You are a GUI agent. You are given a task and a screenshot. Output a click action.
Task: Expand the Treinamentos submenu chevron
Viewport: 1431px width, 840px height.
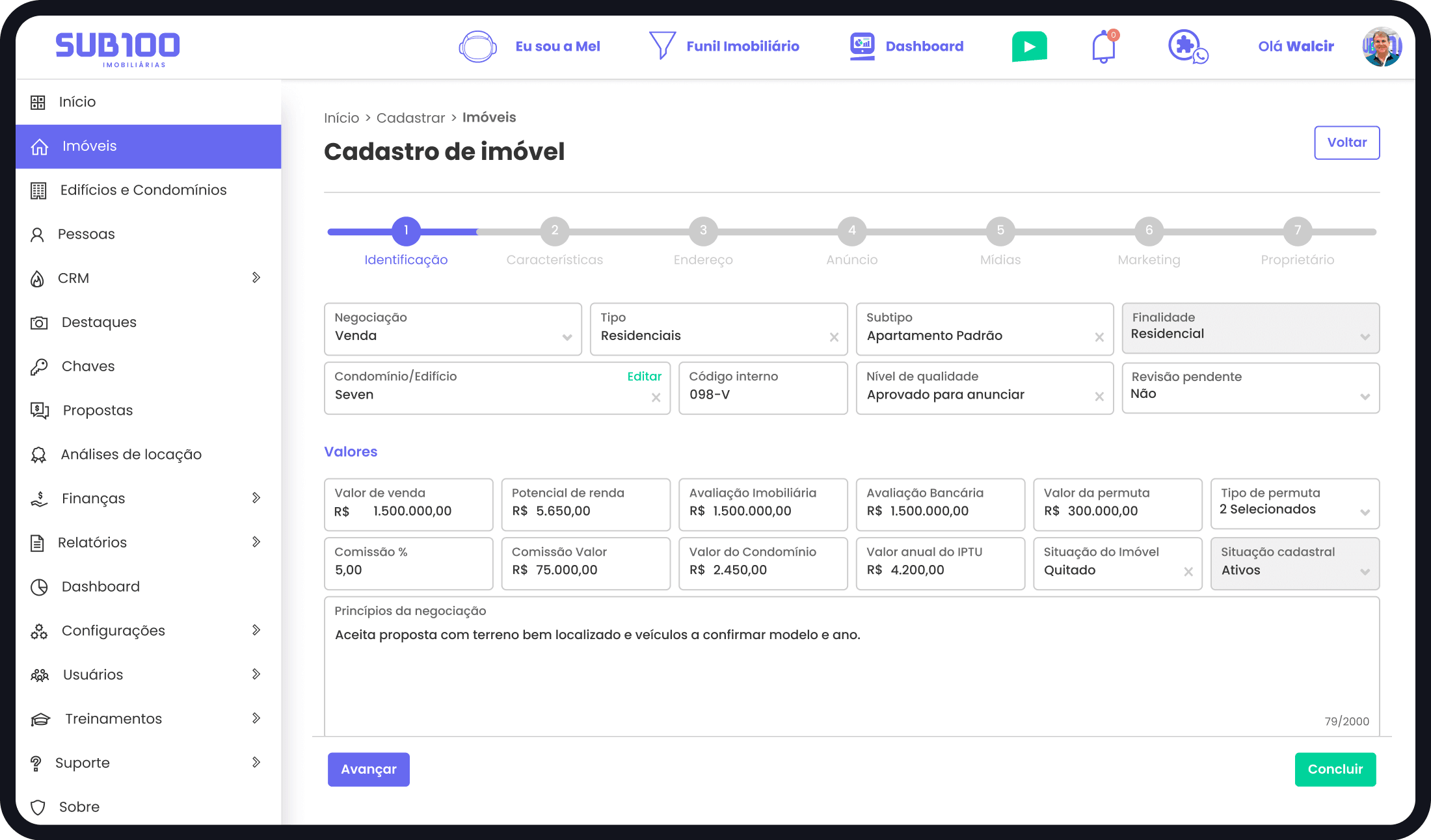(x=256, y=718)
